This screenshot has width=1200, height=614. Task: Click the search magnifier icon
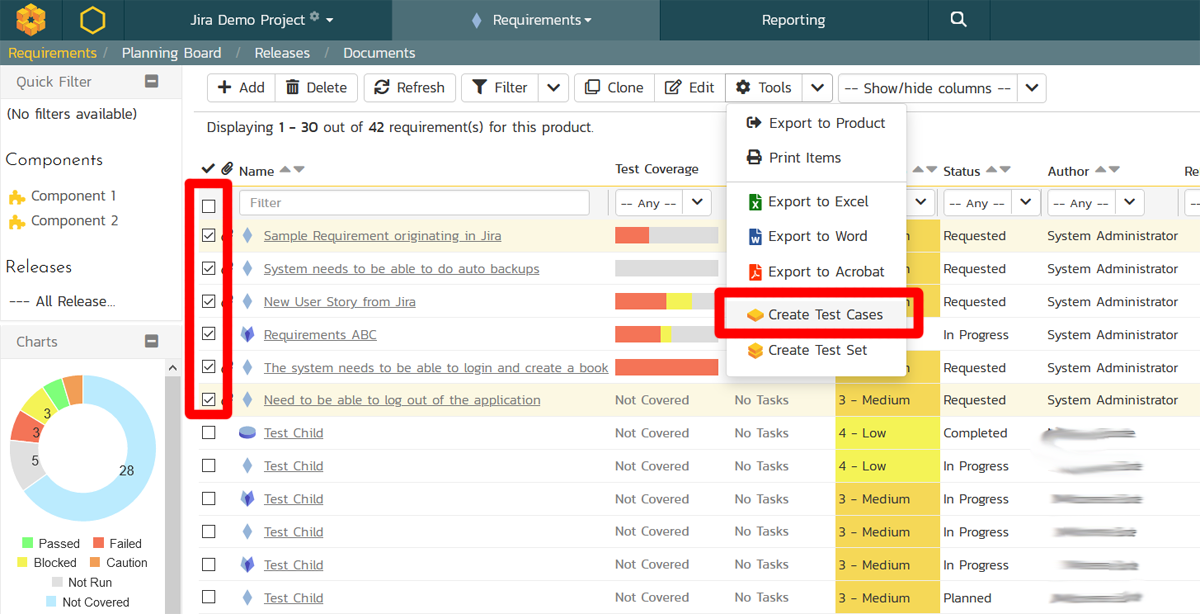coord(958,19)
